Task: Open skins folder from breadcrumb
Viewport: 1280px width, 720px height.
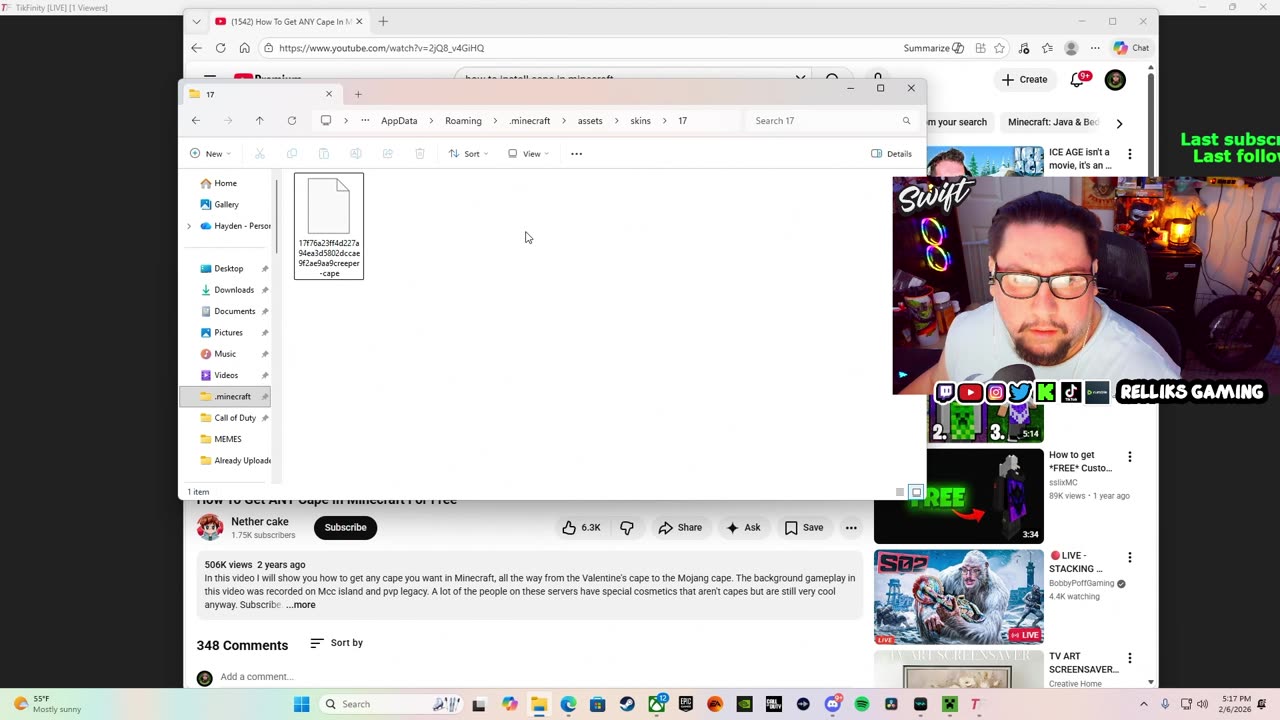Action: click(x=640, y=121)
